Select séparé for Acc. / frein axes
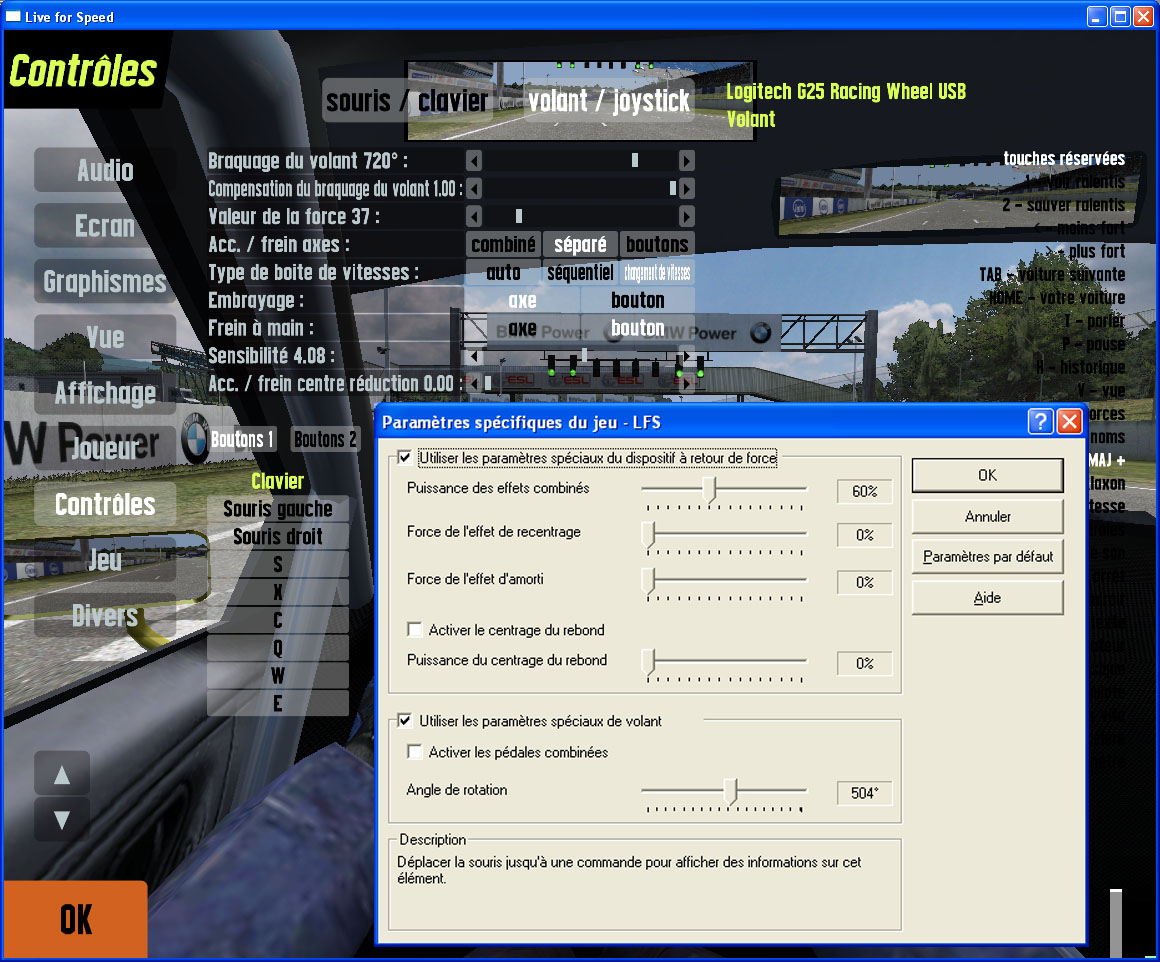This screenshot has height=962, width=1160. (x=580, y=244)
